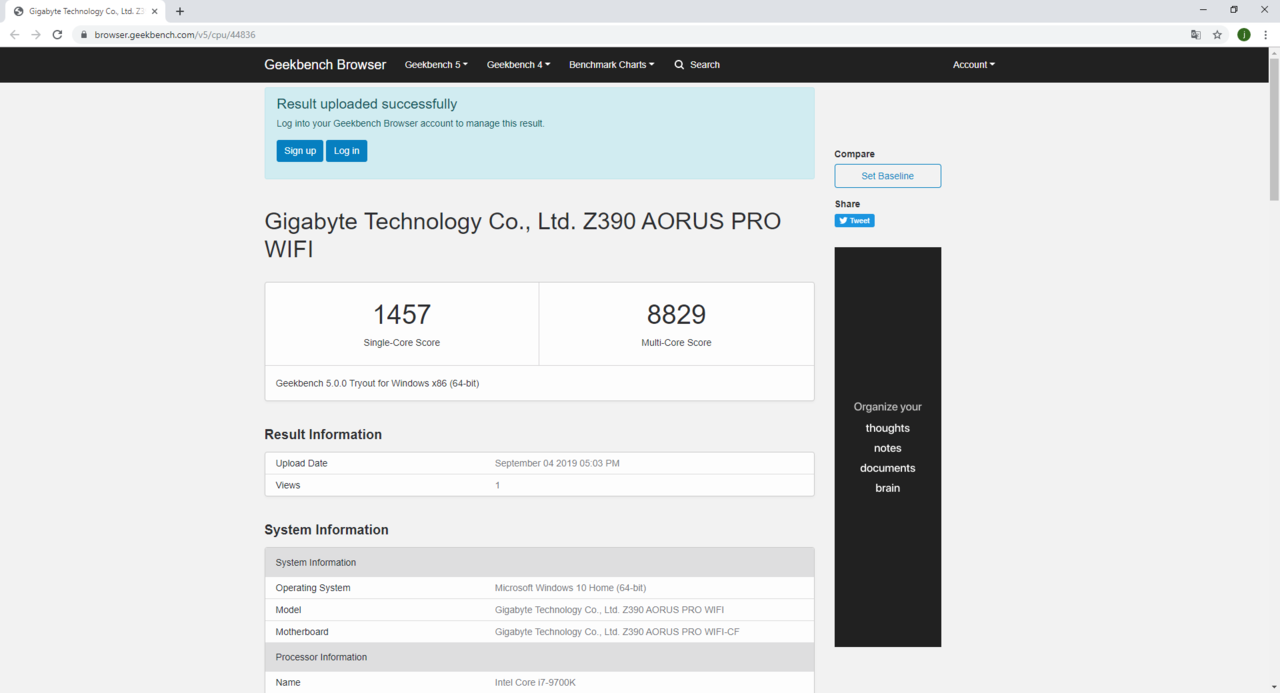The height and width of the screenshot is (693, 1280).
Task: Click the Upload Date value September 04 2019
Action: coord(557,464)
